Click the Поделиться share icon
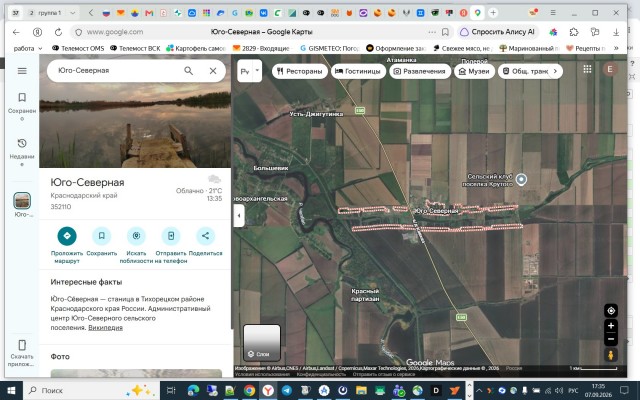Viewport: 640px width, 400px height. click(x=205, y=236)
